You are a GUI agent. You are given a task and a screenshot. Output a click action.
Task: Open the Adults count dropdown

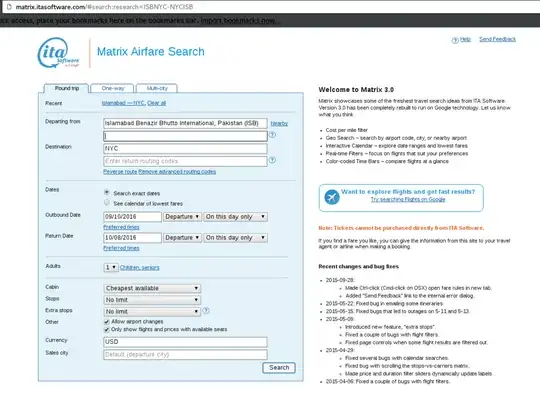pos(111,267)
